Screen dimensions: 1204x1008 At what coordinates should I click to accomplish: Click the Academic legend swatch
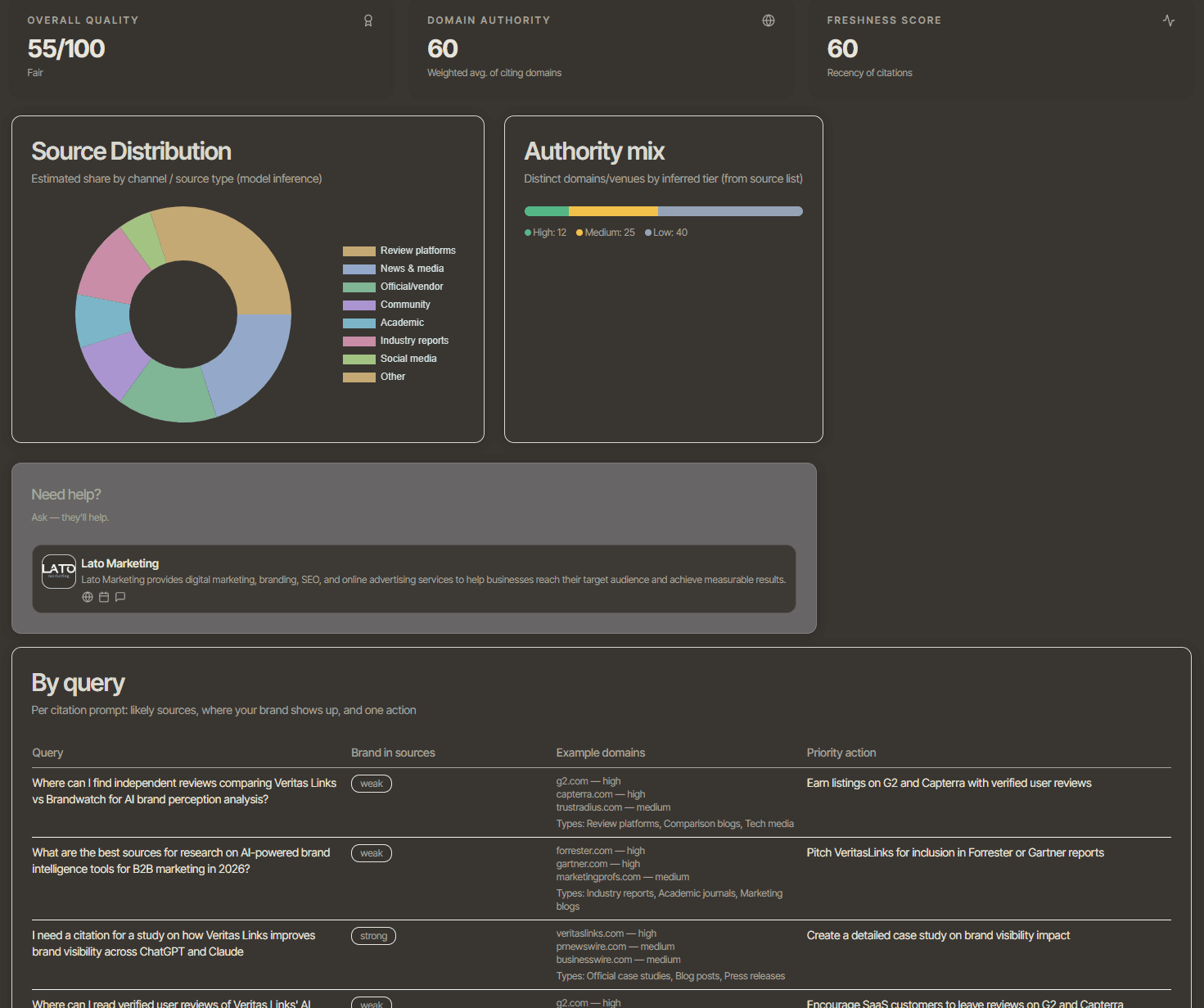tap(359, 323)
